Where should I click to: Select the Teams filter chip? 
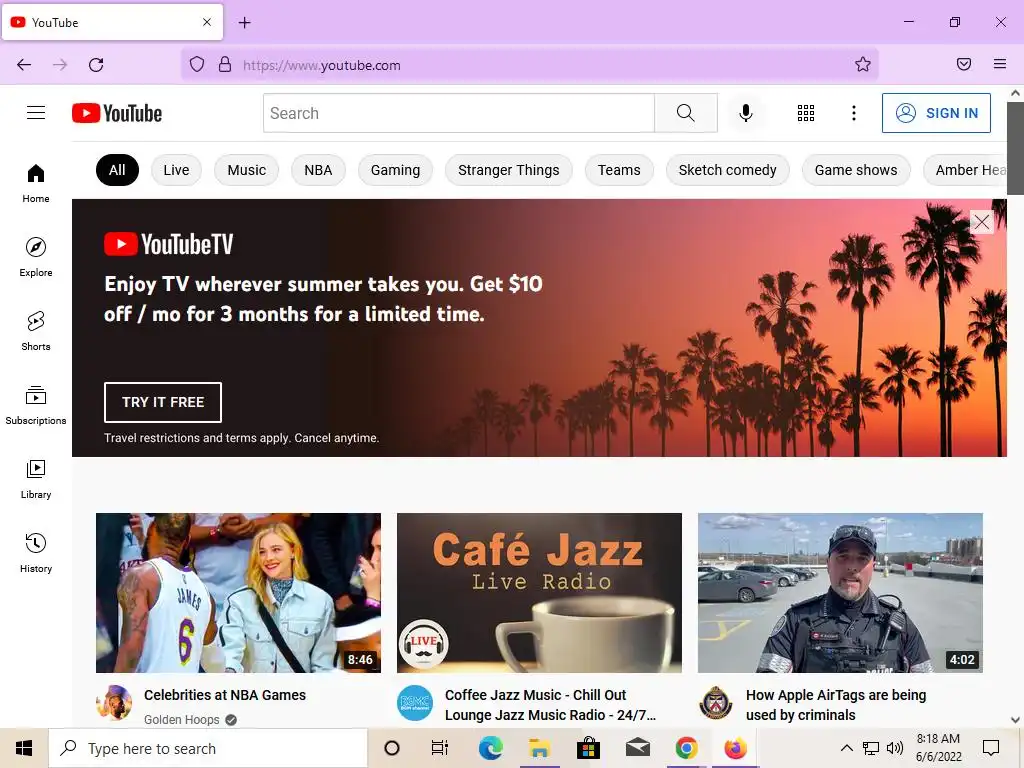[619, 170]
